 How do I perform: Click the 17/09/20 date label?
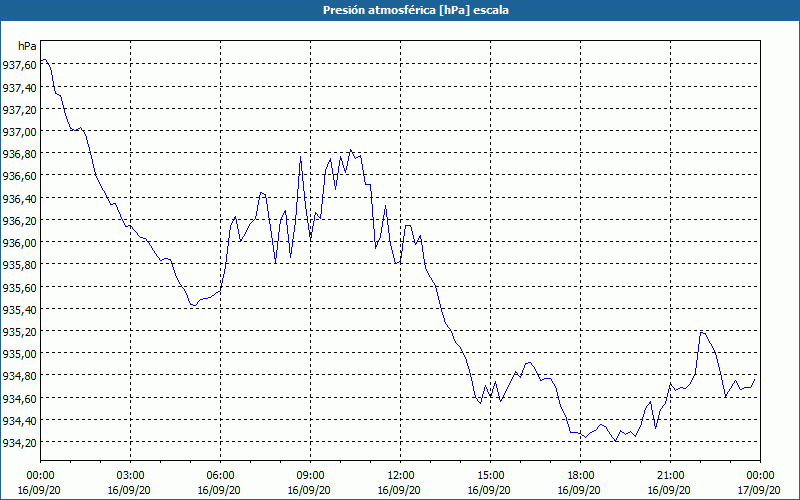point(760,490)
